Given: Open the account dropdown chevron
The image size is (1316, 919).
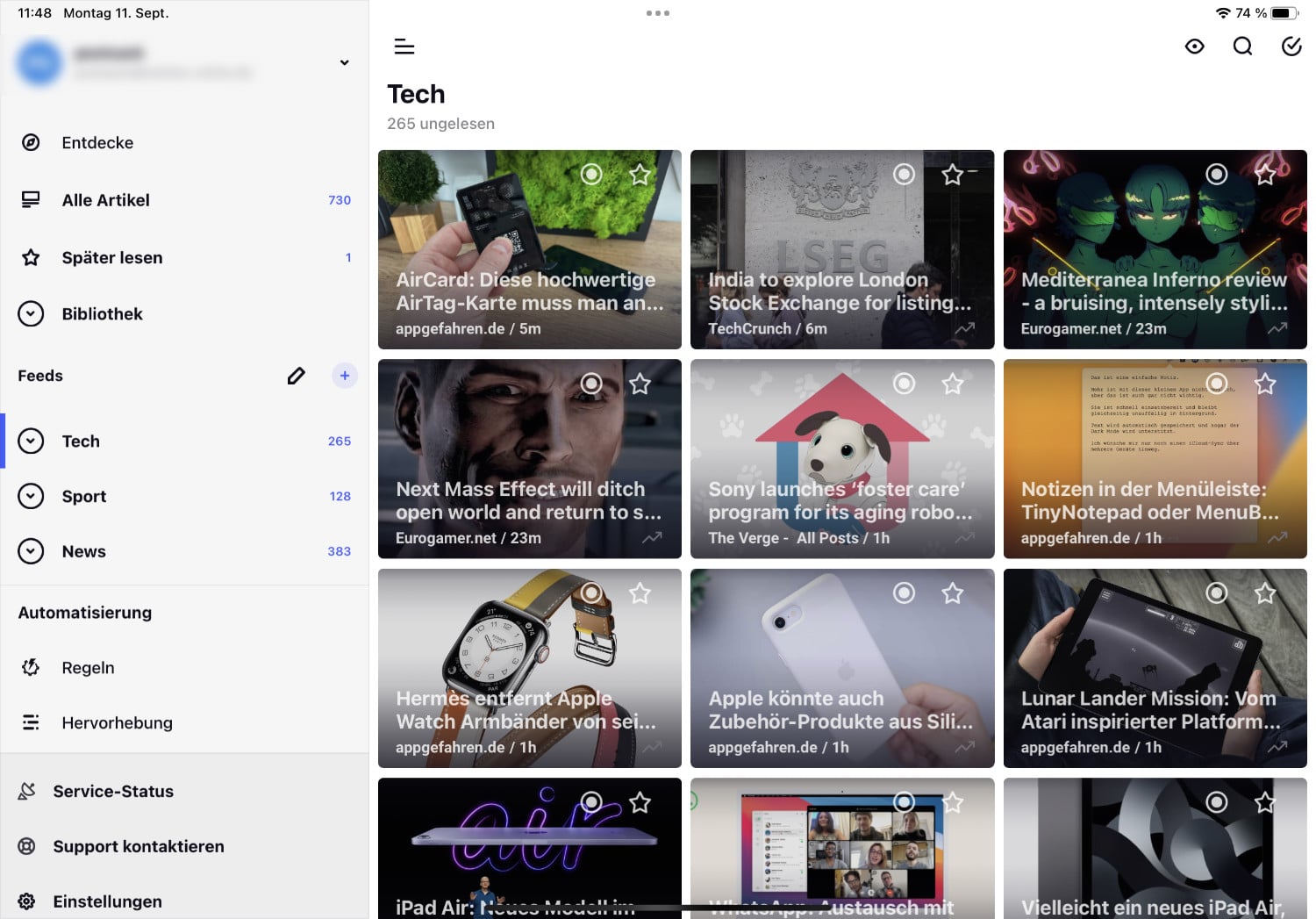Looking at the screenshot, I should click(344, 62).
